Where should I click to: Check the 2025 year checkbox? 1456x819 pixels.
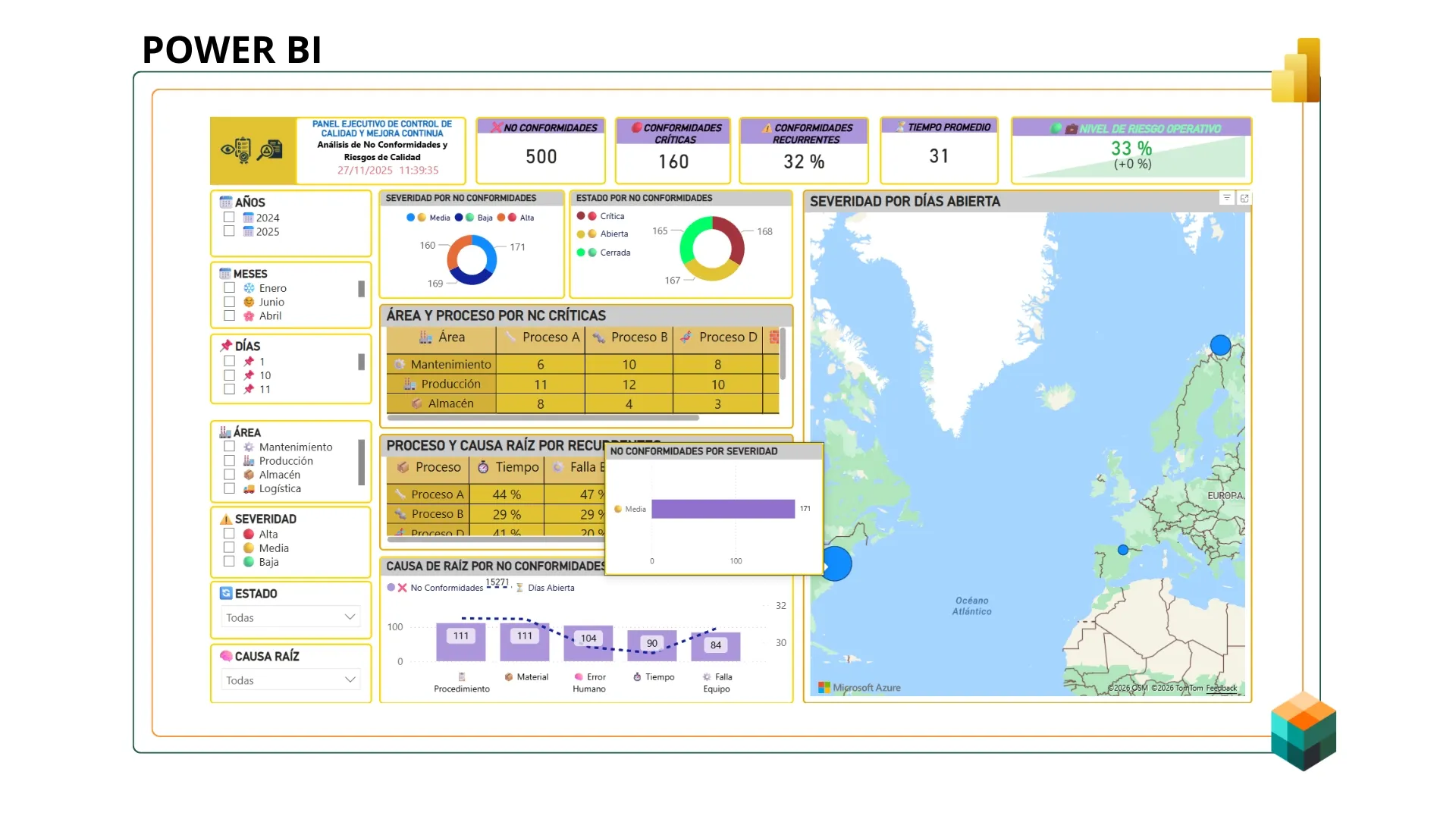[x=229, y=231]
